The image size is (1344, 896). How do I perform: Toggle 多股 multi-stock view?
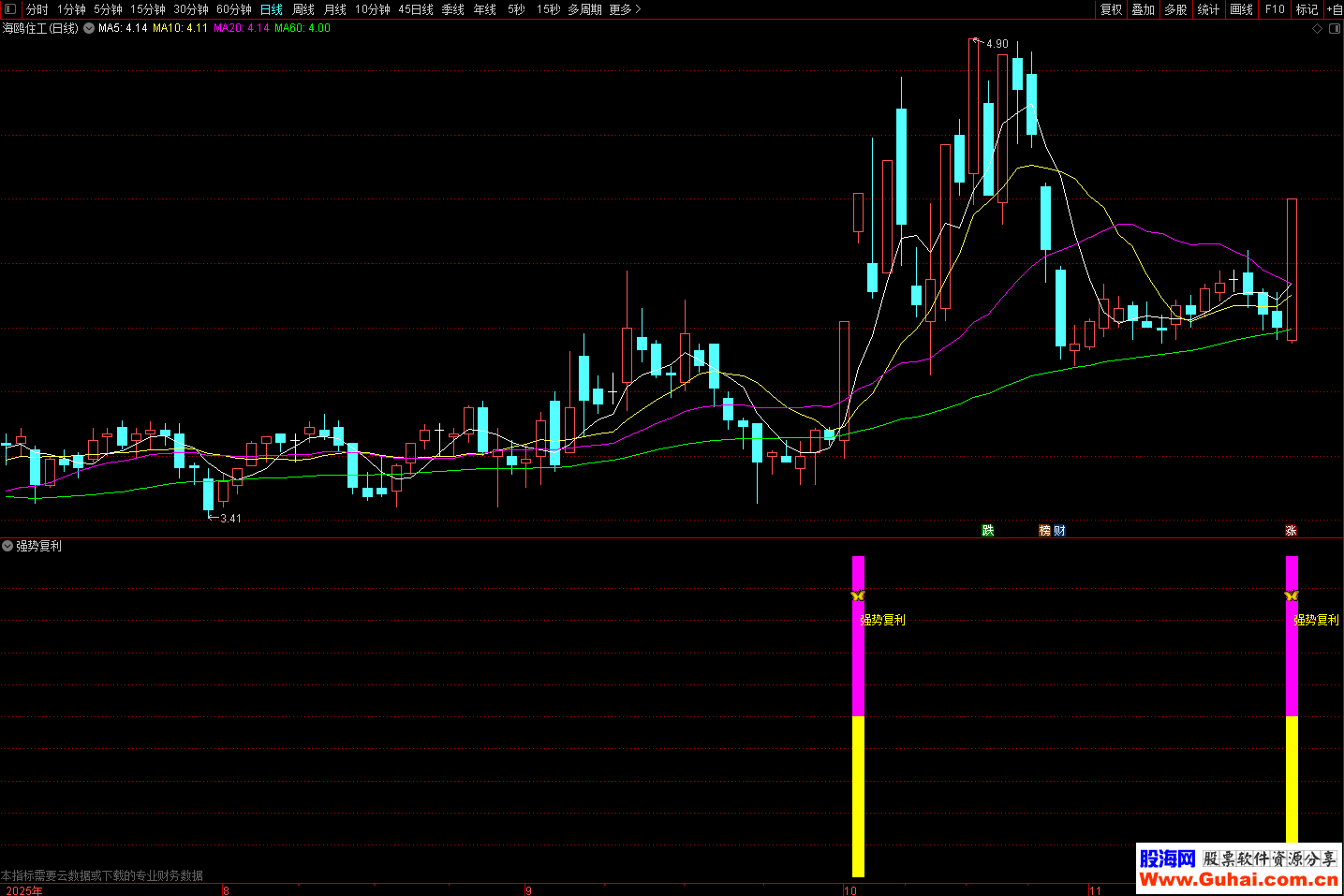coord(1175,9)
